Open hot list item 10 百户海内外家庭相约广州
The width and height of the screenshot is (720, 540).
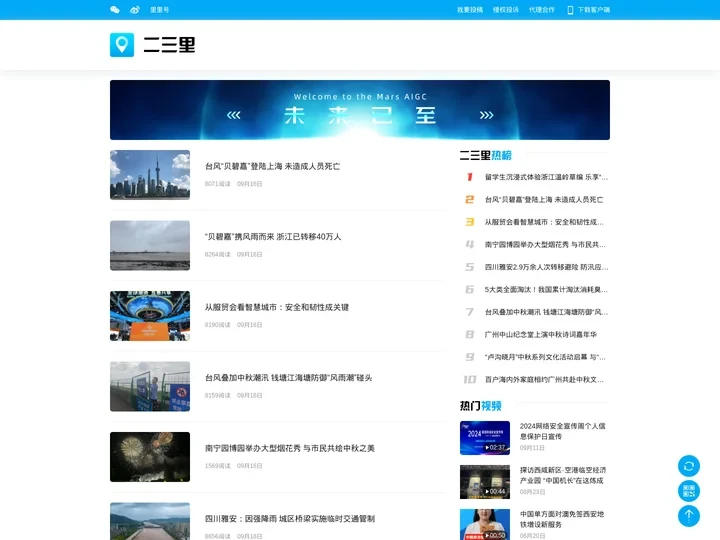click(x=544, y=379)
